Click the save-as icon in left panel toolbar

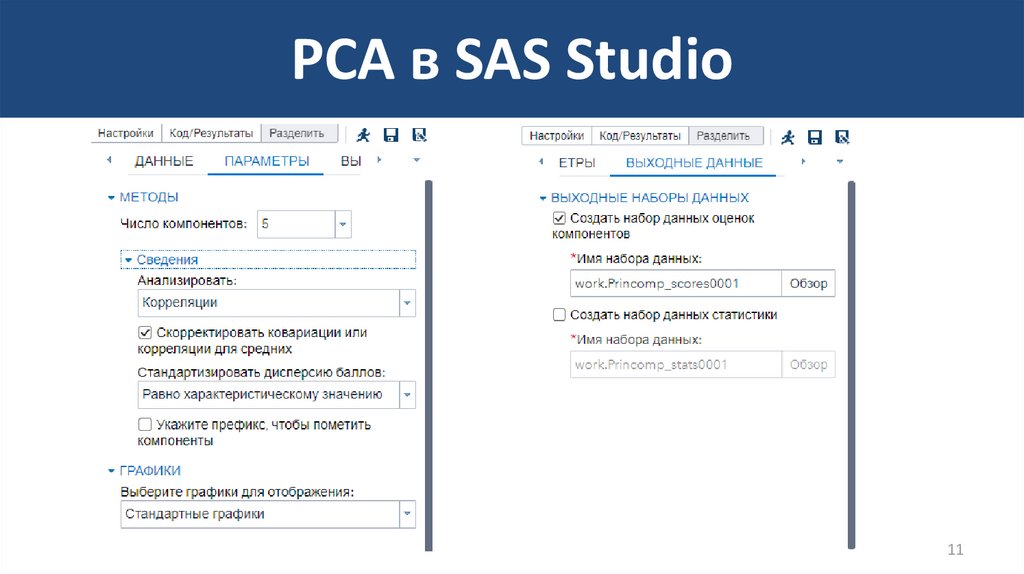[419, 135]
